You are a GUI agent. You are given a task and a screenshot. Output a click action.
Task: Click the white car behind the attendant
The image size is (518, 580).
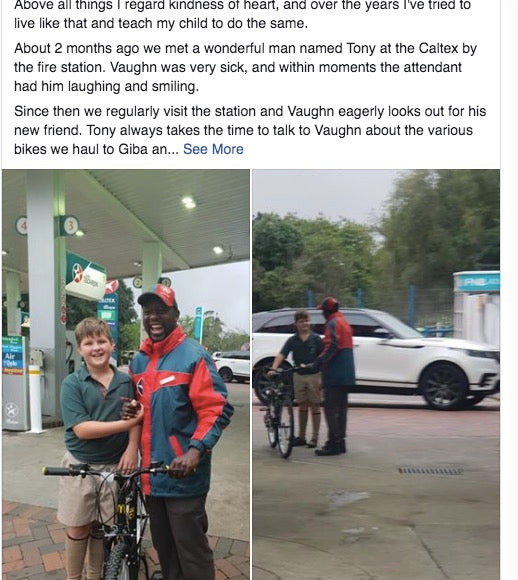point(232,367)
